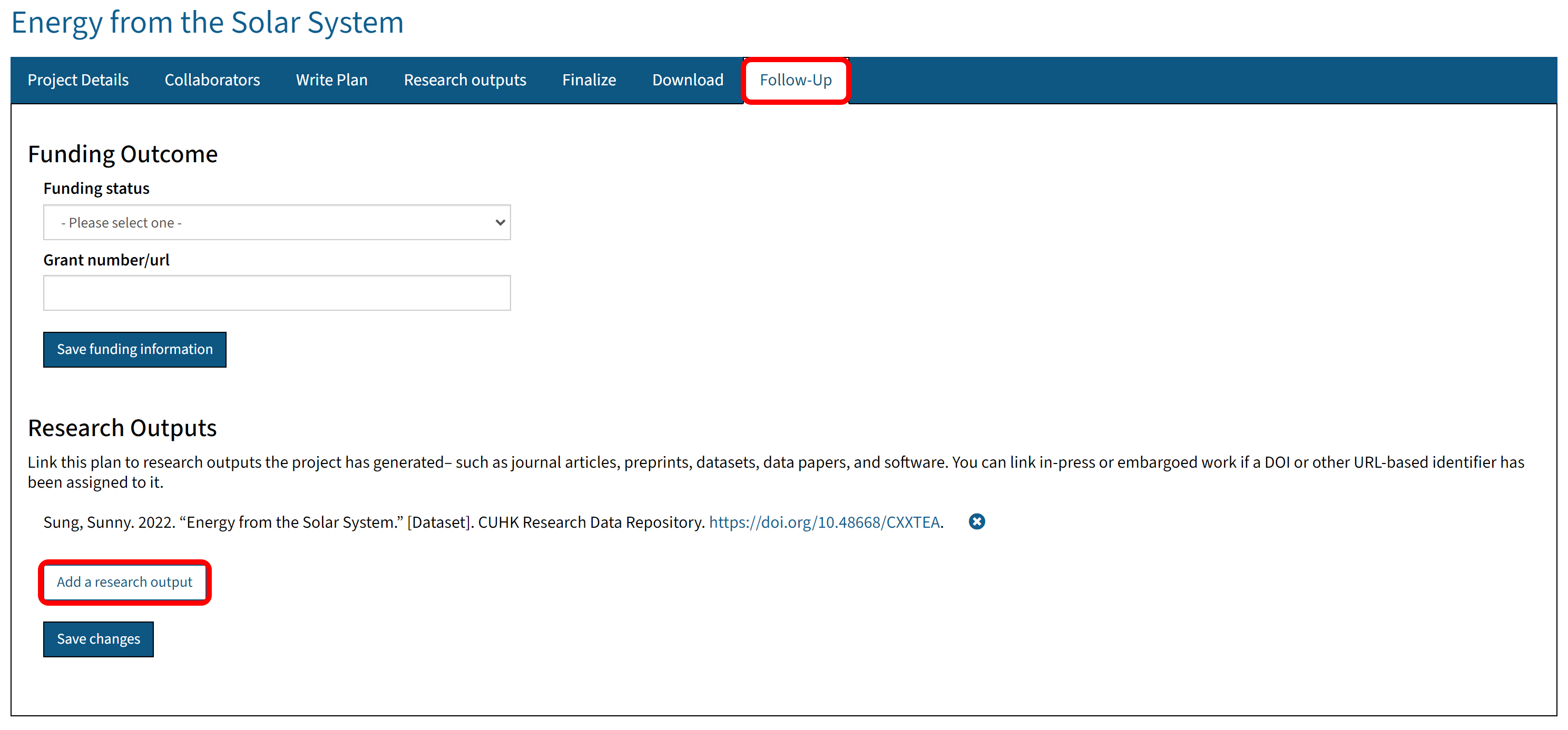Go to the Finalize tab
1568x730 pixels.
588,80
